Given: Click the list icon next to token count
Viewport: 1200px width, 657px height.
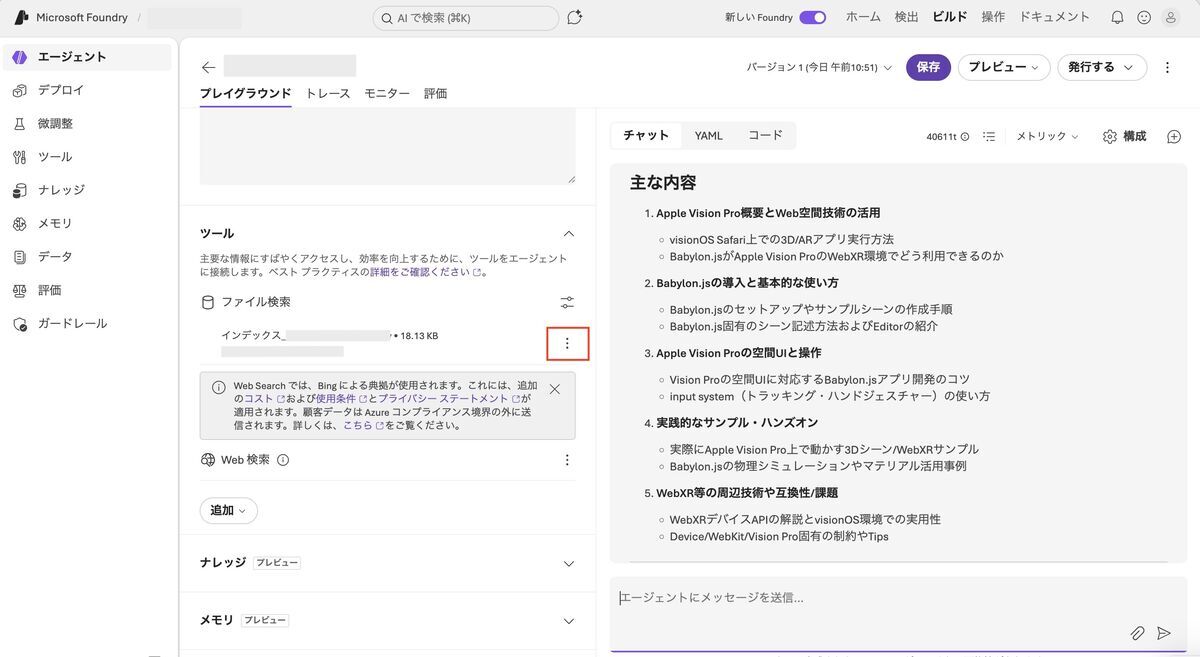Looking at the screenshot, I should click(989, 136).
